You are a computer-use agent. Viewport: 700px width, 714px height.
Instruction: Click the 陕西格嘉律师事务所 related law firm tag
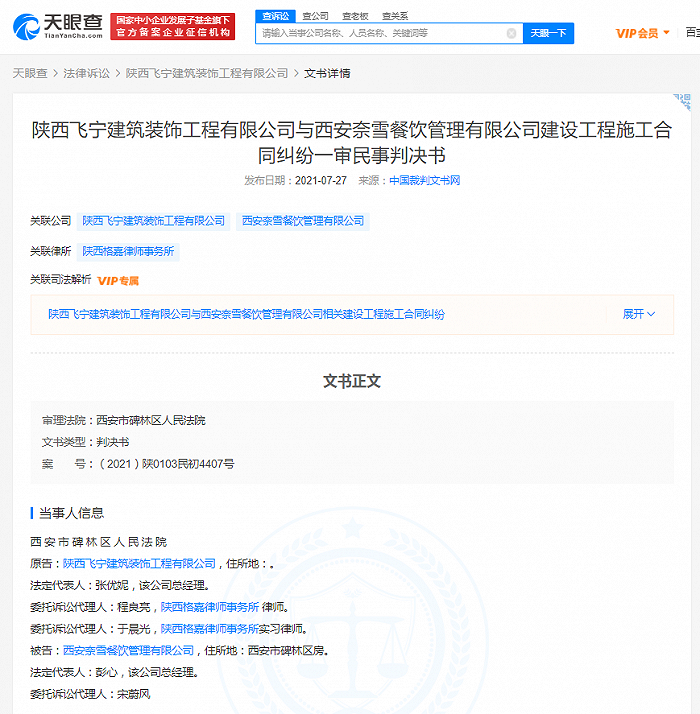click(128, 251)
